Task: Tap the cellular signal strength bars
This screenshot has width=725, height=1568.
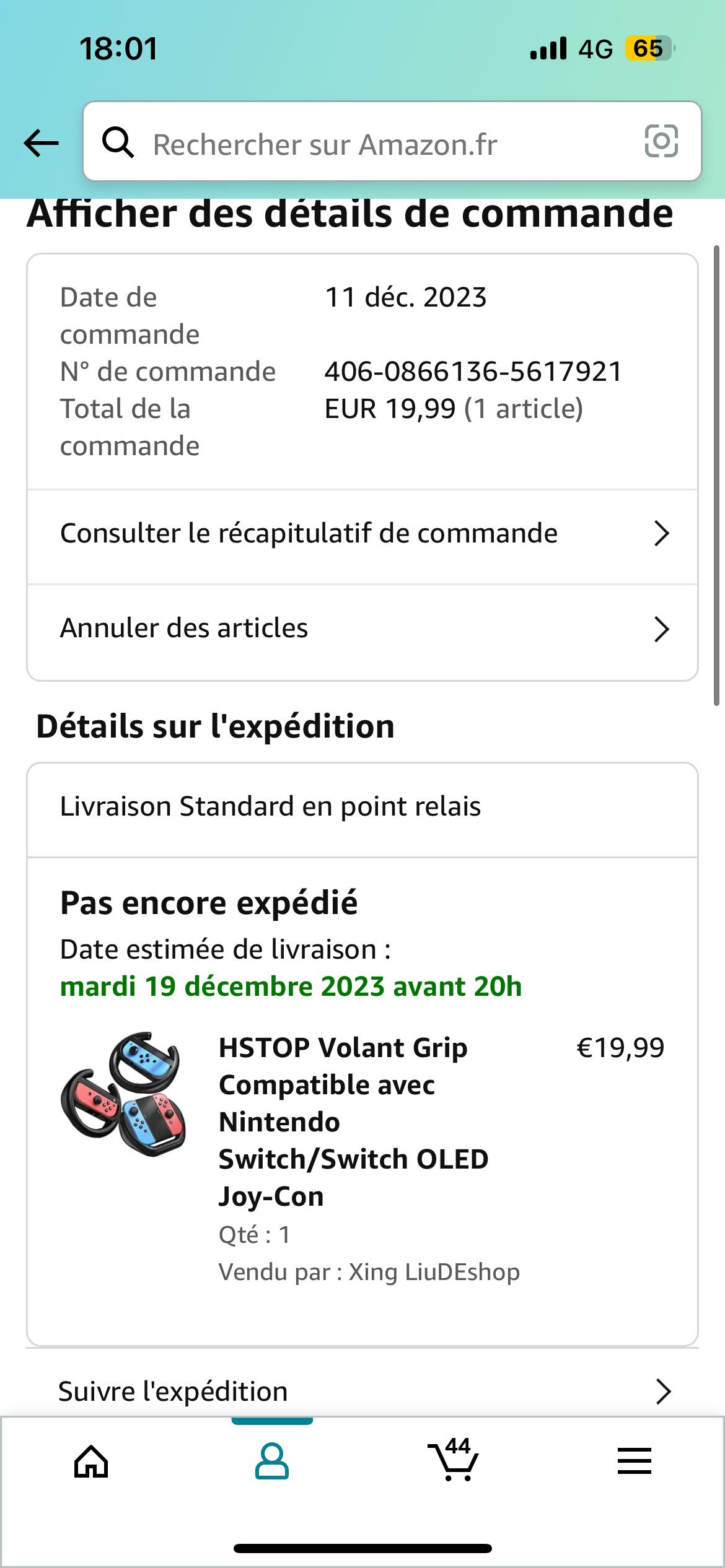Action: pyautogui.click(x=548, y=48)
